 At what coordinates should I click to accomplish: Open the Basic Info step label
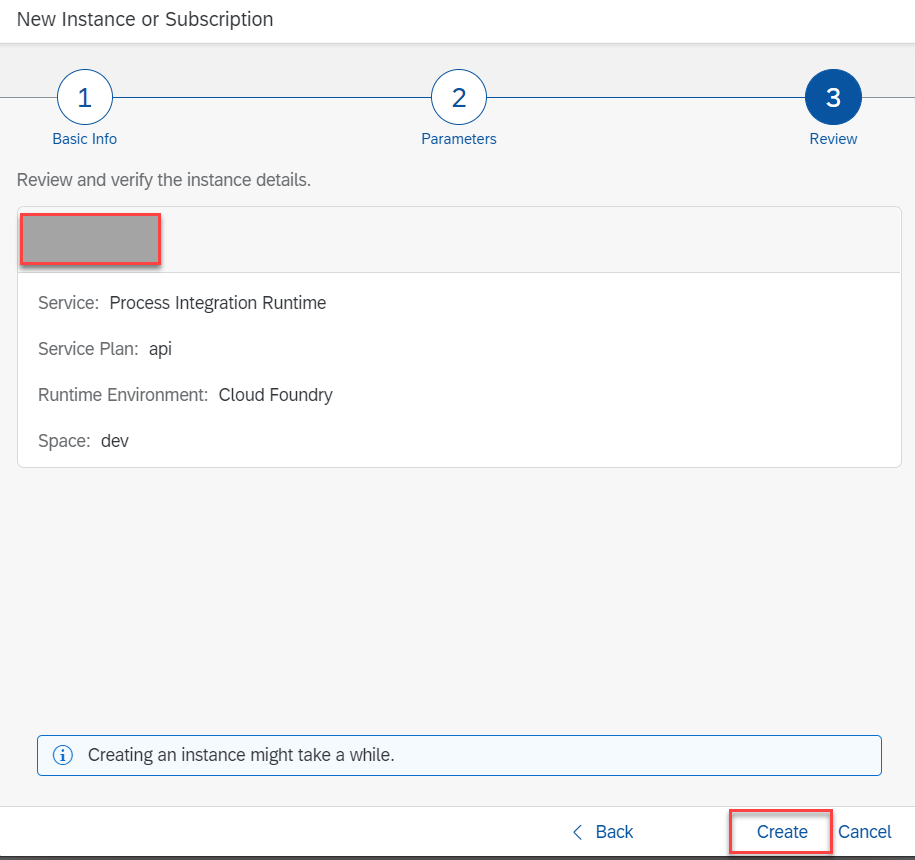click(85, 139)
